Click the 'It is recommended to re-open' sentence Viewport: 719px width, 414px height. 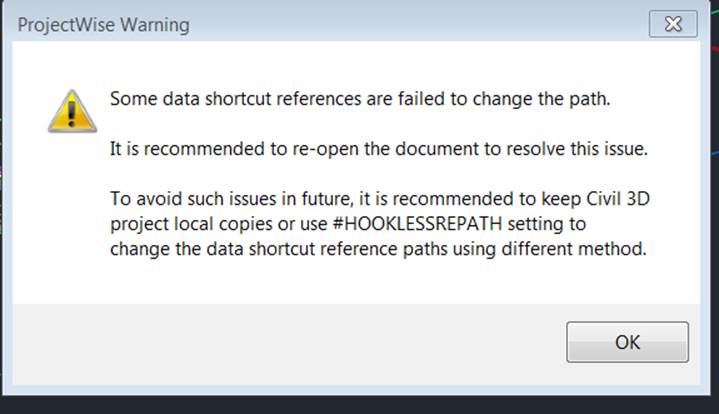click(x=379, y=149)
